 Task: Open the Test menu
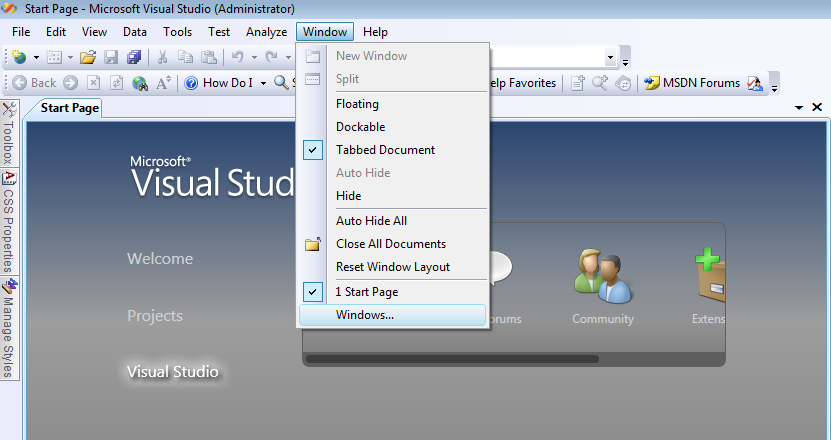tap(219, 32)
